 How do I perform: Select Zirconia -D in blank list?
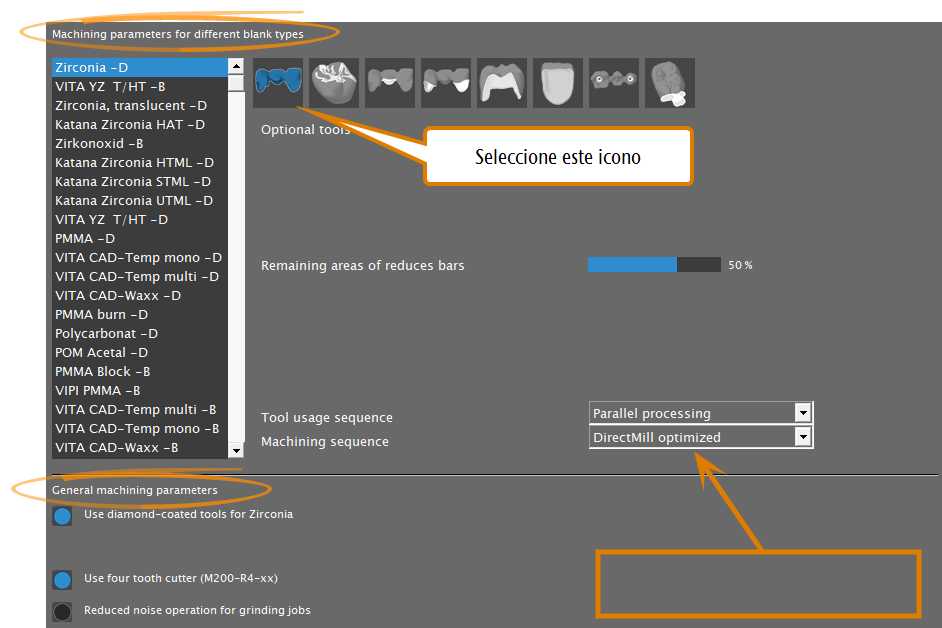(140, 67)
